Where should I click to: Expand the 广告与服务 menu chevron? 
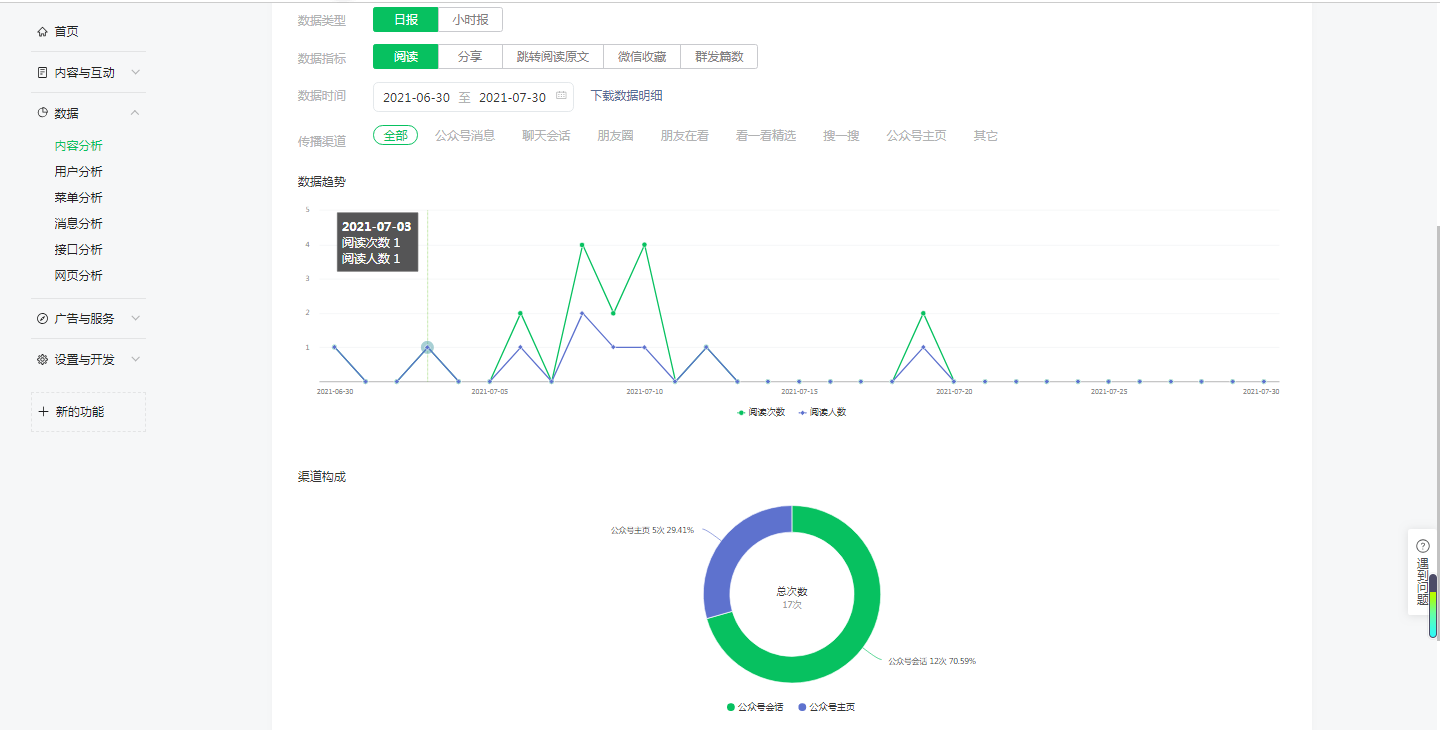136,319
